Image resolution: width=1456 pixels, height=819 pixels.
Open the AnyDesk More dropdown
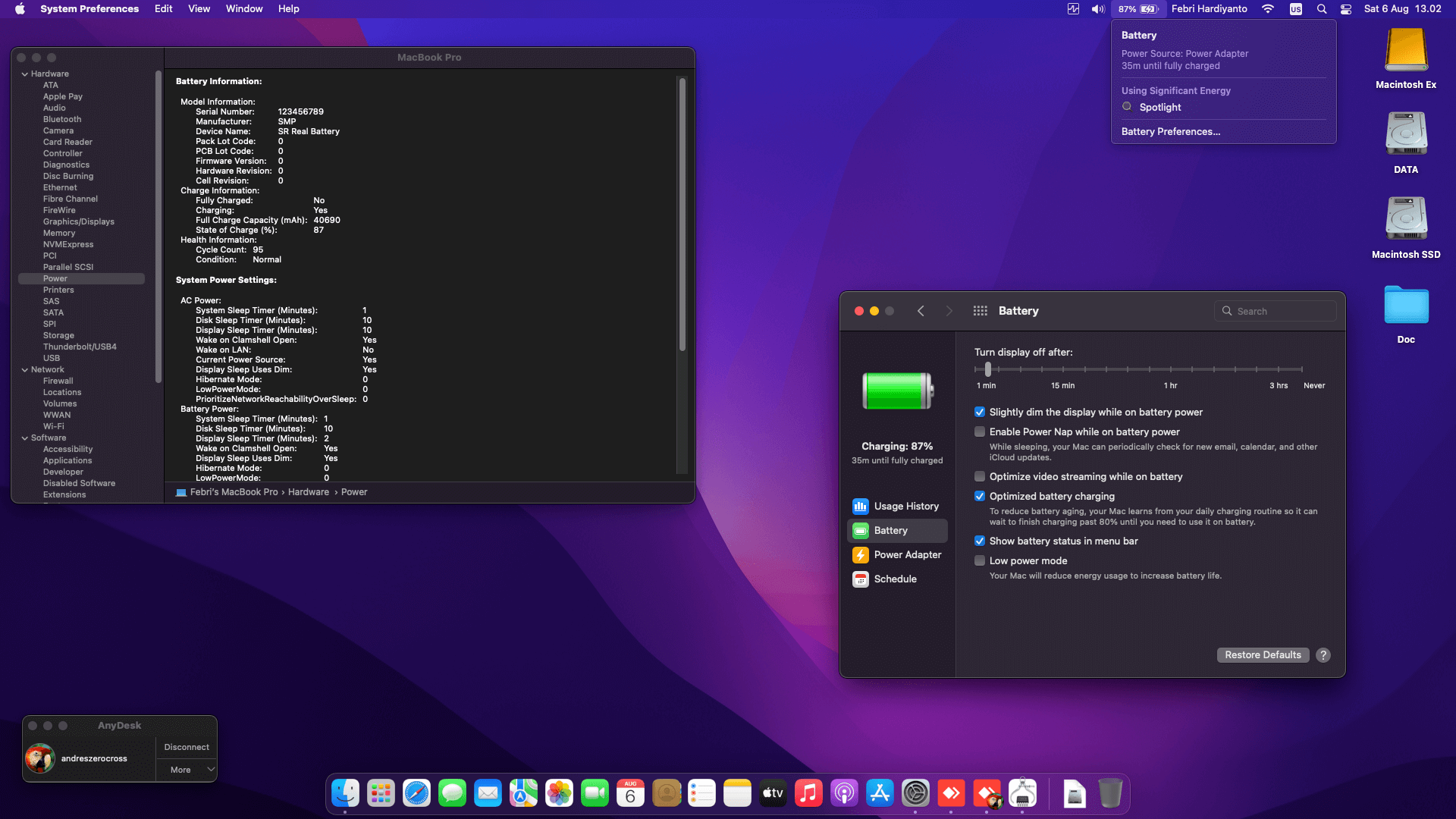click(187, 770)
